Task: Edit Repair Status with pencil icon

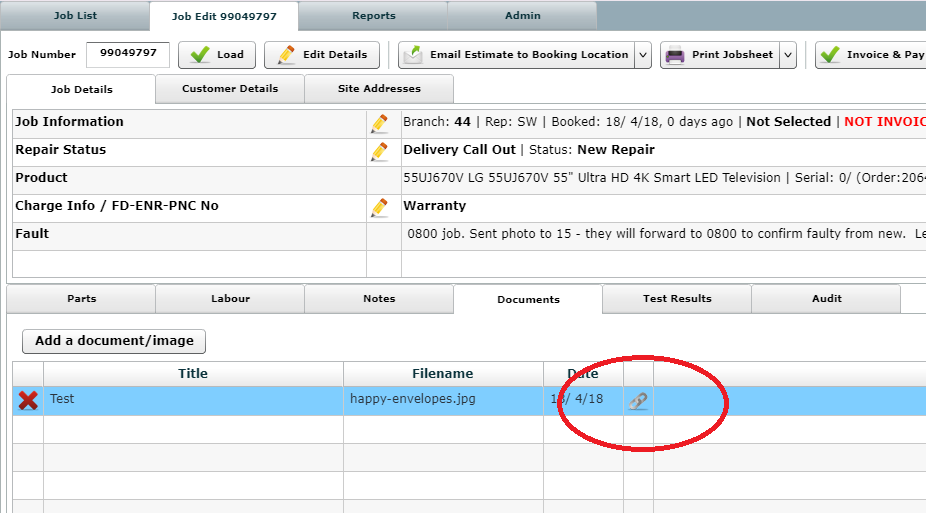Action: point(379,152)
